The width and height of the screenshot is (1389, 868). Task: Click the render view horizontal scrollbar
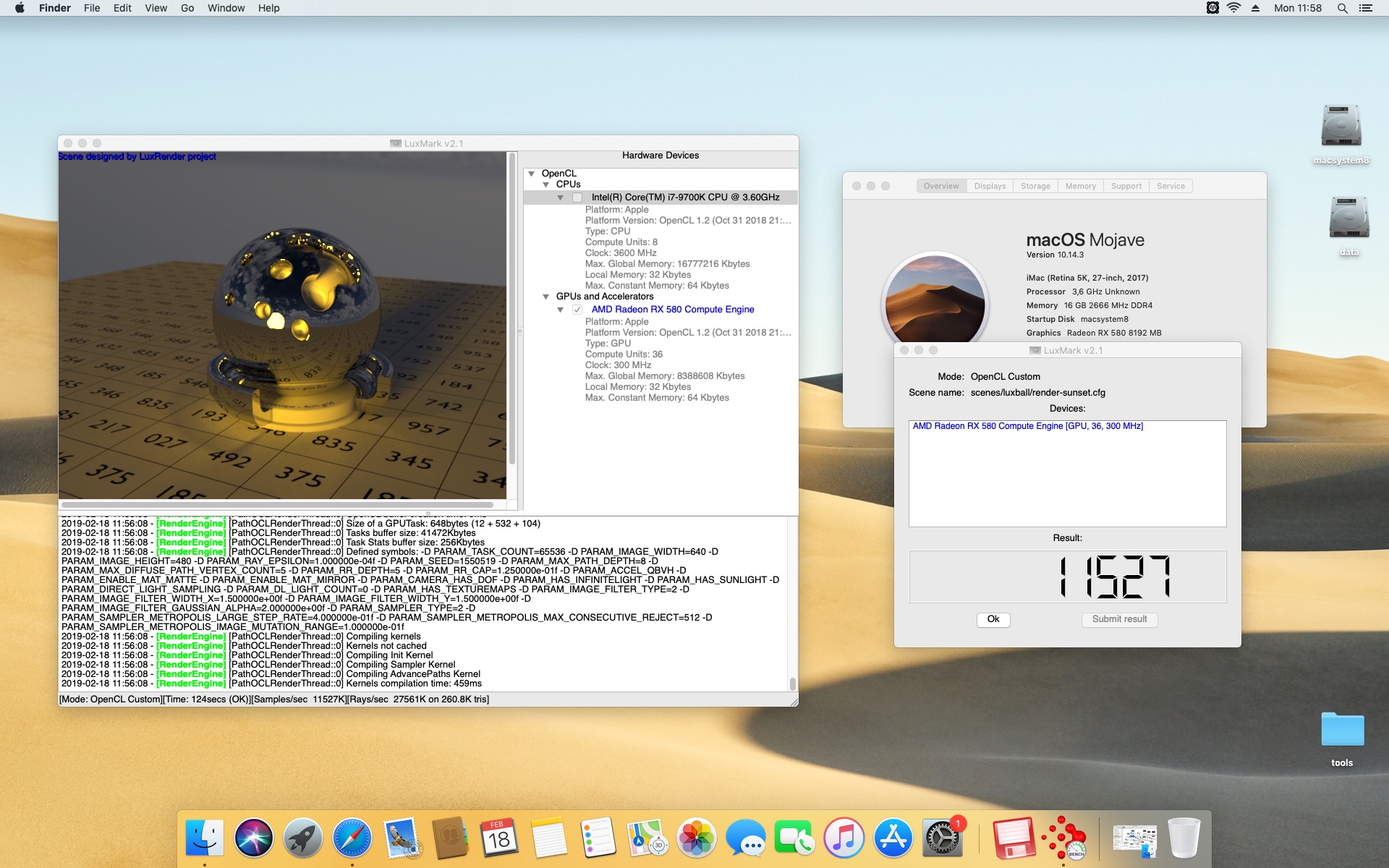click(278, 504)
